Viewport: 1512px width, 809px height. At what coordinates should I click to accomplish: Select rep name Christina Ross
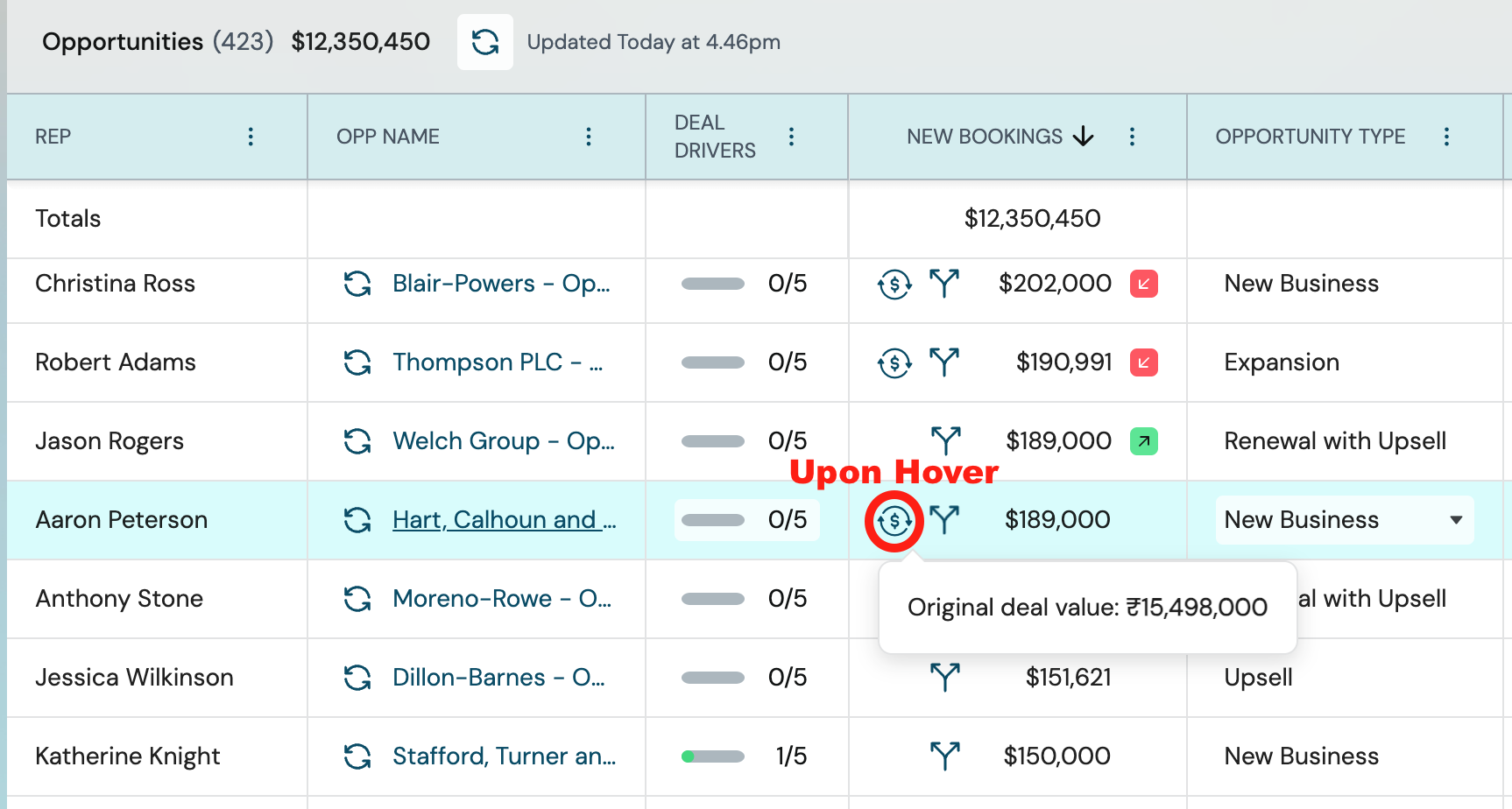(x=116, y=284)
